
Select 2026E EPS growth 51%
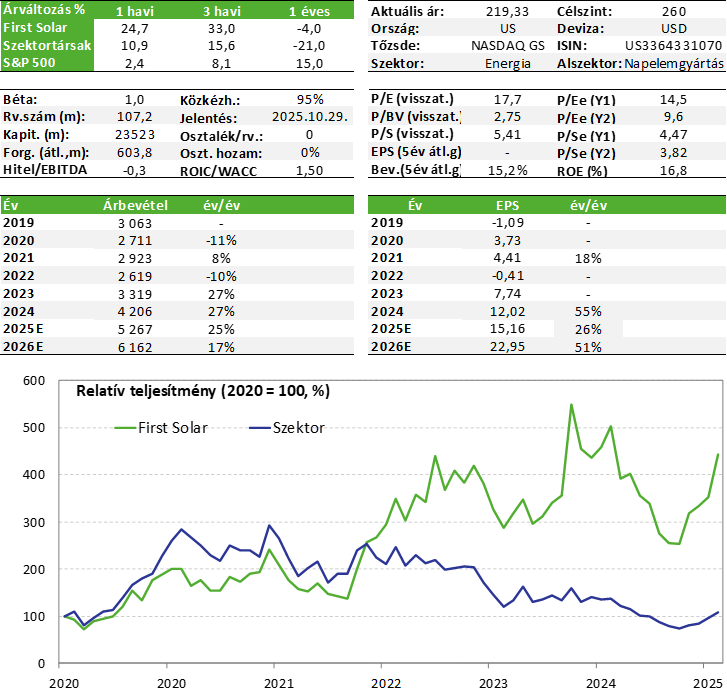tap(588, 347)
